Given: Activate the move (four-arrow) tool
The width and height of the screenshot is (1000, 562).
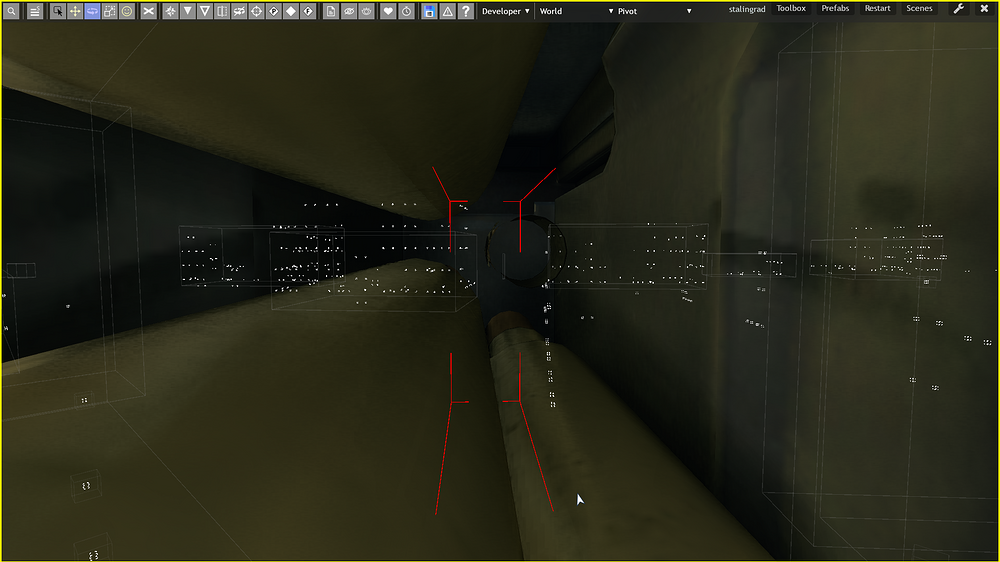Looking at the screenshot, I should point(75,11).
